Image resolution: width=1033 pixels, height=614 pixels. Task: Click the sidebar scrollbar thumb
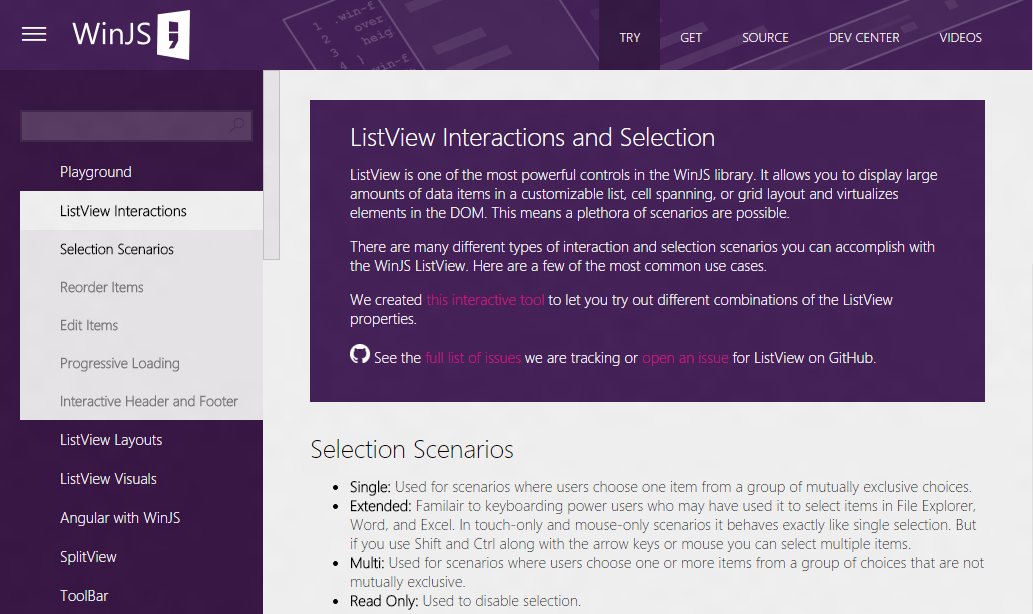pyautogui.click(x=271, y=165)
